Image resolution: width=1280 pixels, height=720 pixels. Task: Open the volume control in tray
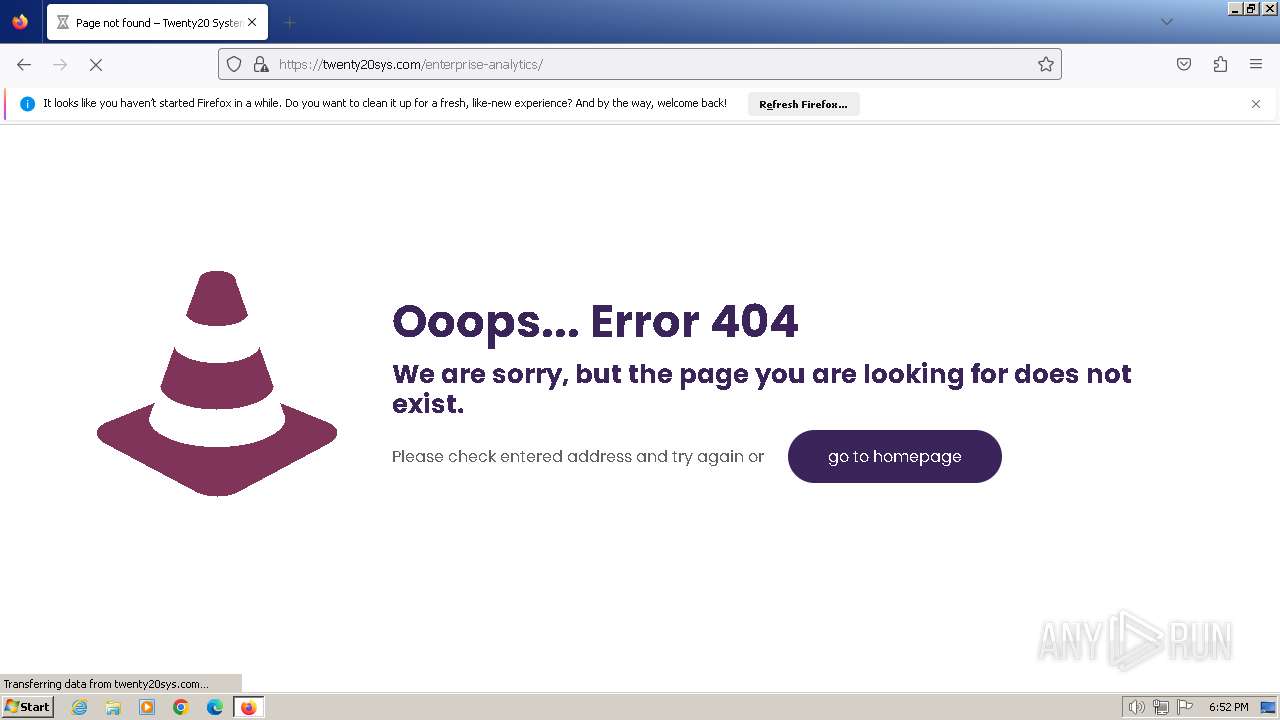pyautogui.click(x=1136, y=707)
